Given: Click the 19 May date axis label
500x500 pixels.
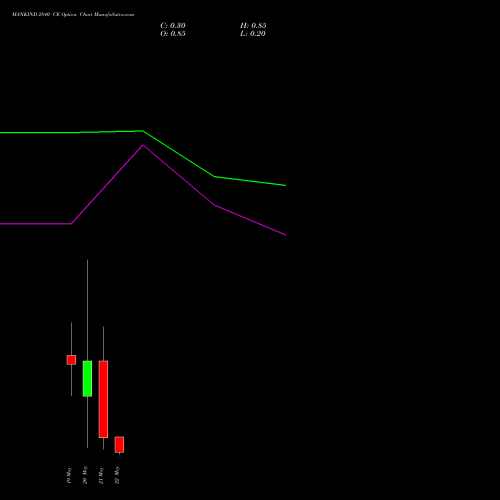Looking at the screenshot, I should click(69, 475).
